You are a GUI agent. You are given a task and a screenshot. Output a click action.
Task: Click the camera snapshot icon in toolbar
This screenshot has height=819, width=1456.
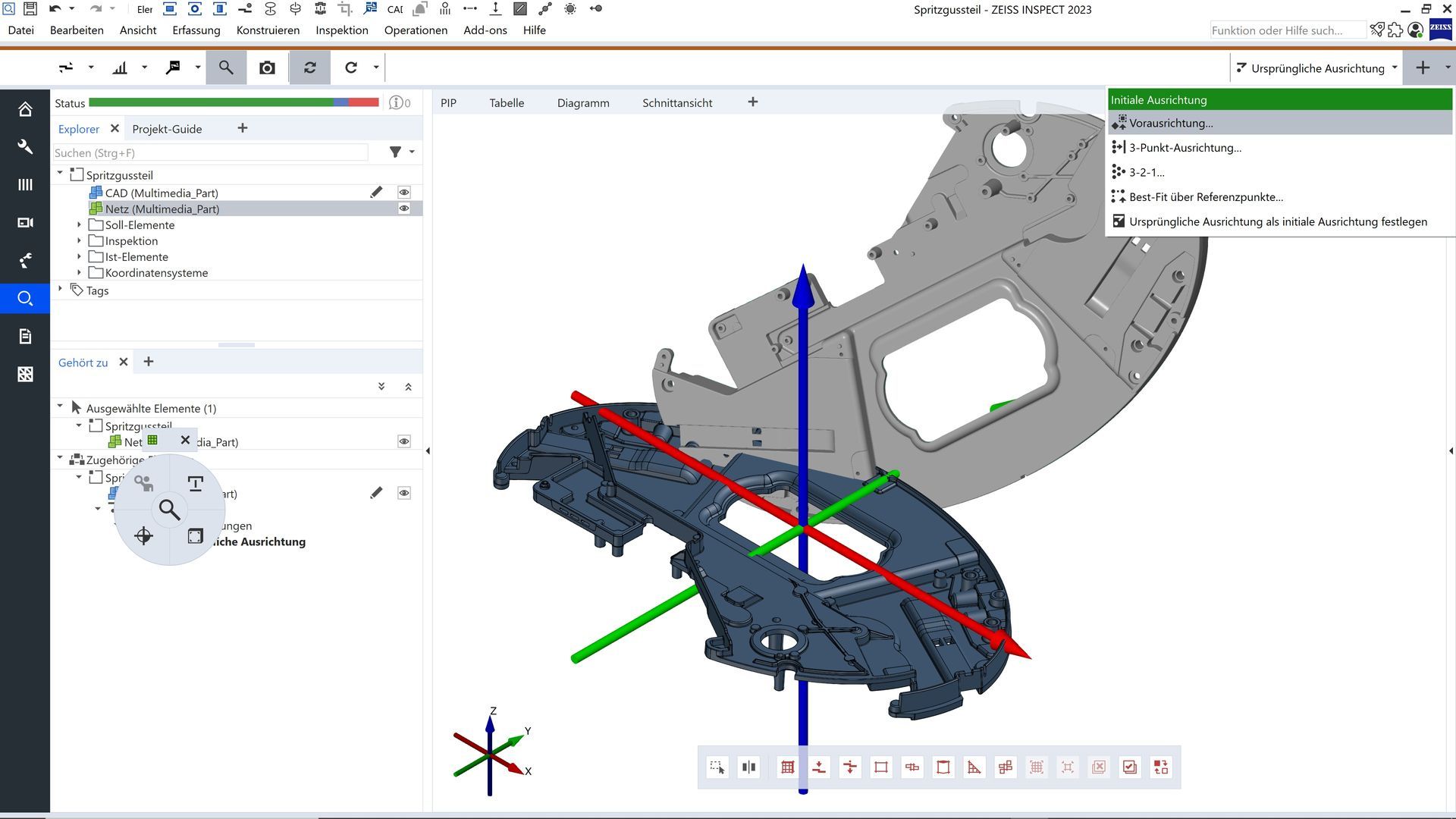[x=267, y=68]
